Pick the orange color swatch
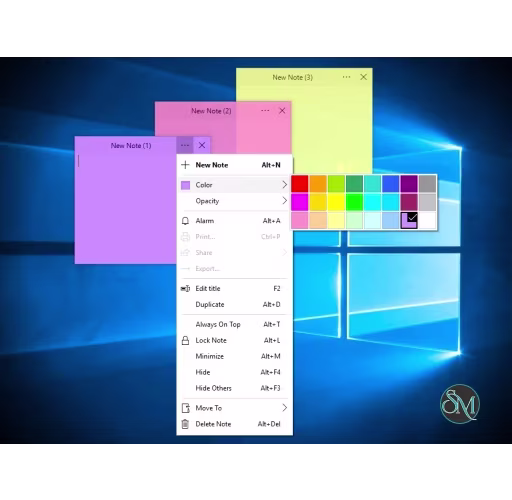 coord(318,184)
